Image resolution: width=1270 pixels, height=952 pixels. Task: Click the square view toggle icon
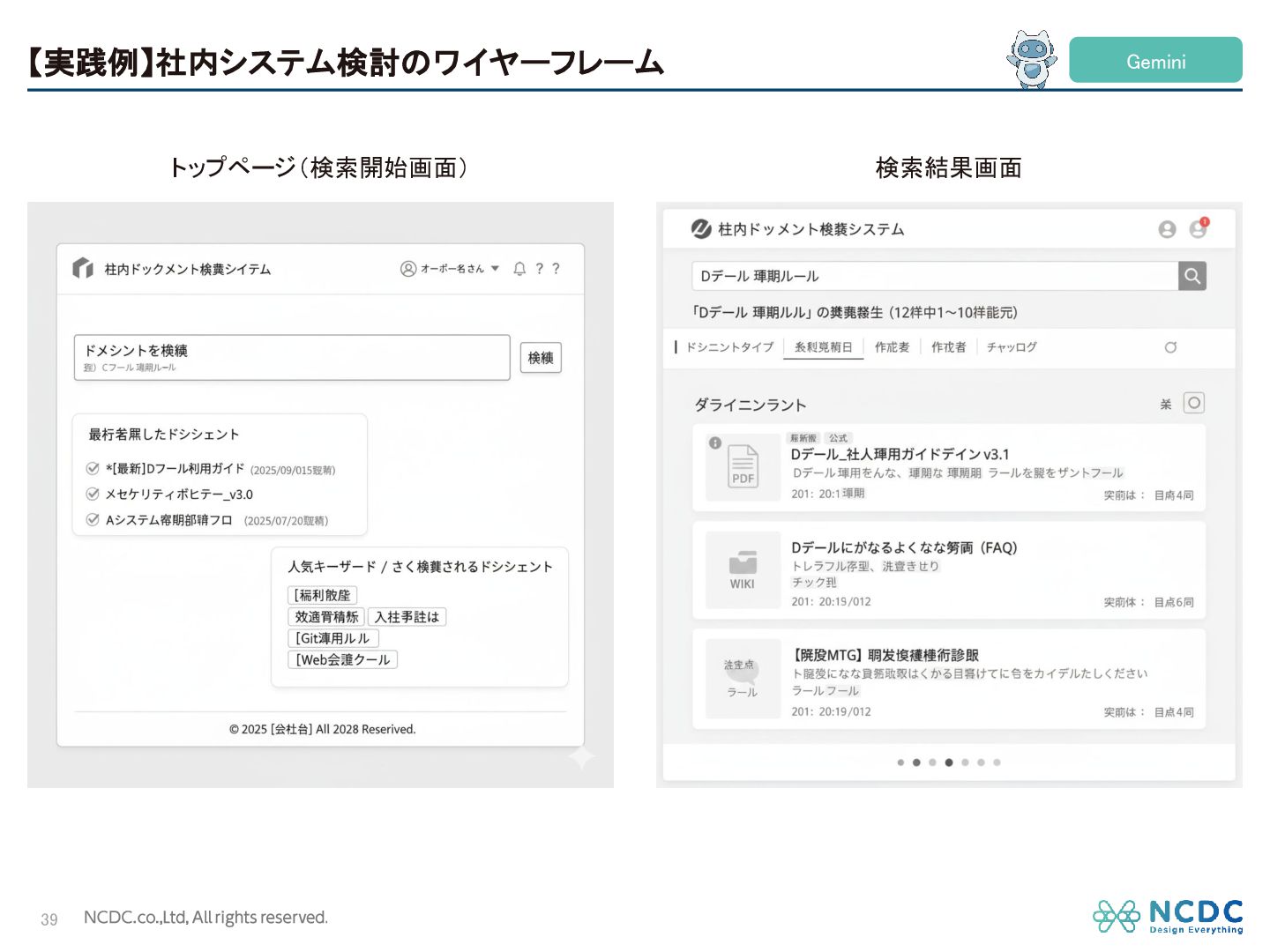point(1193,403)
